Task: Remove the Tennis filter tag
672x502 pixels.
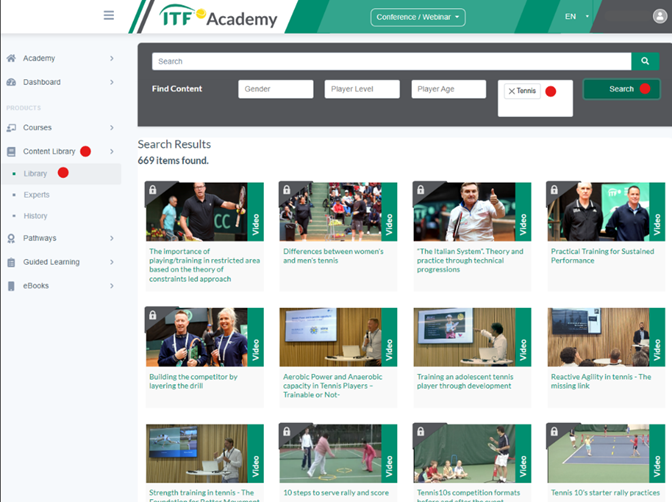Action: (x=511, y=91)
